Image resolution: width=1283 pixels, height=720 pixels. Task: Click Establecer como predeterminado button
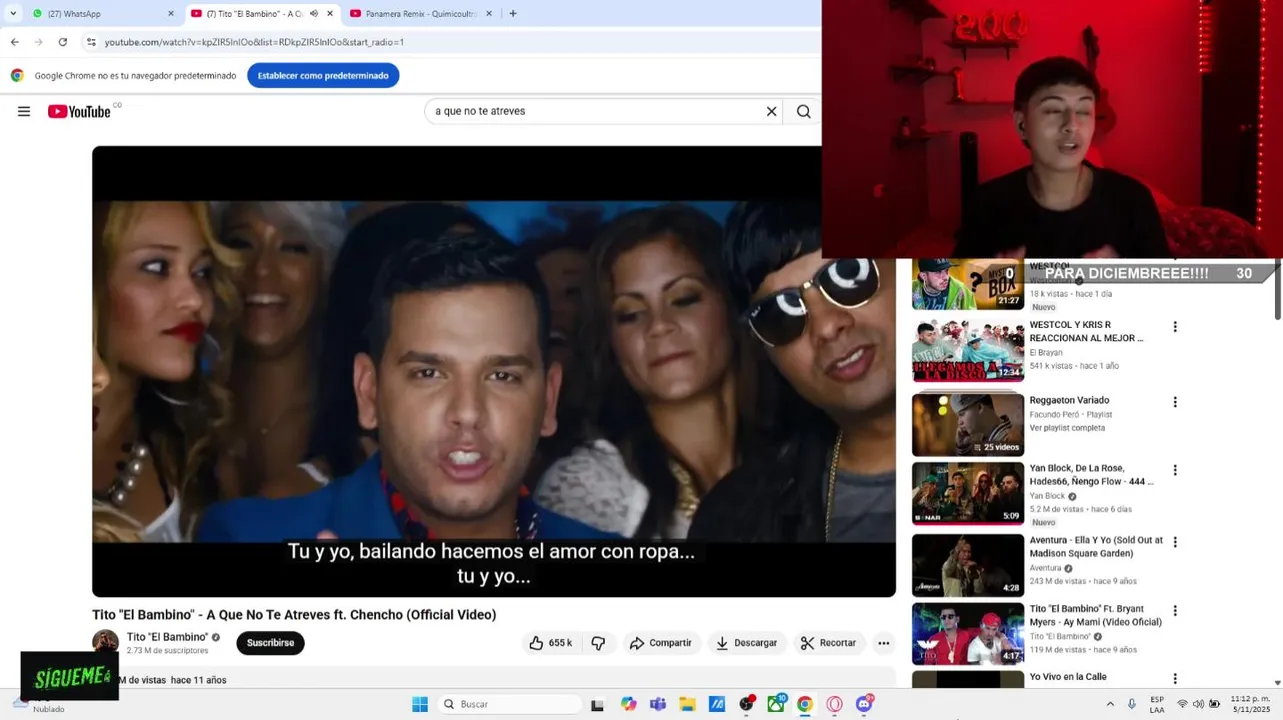coord(323,75)
